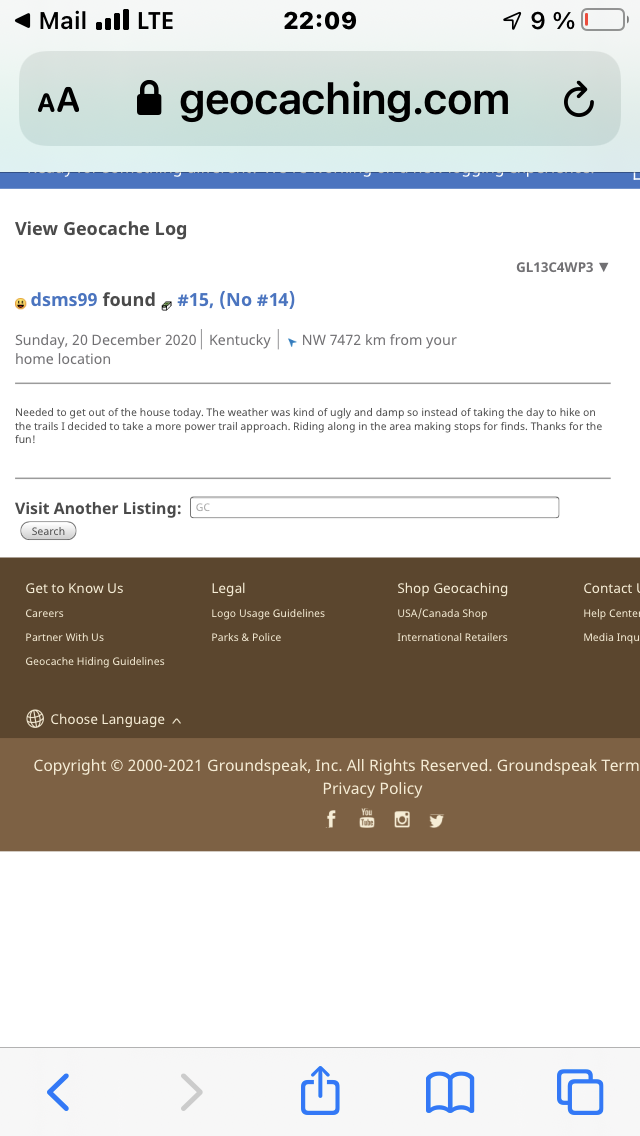
Task: Expand the GL13C4WP3 log code dropdown
Action: 562,267
